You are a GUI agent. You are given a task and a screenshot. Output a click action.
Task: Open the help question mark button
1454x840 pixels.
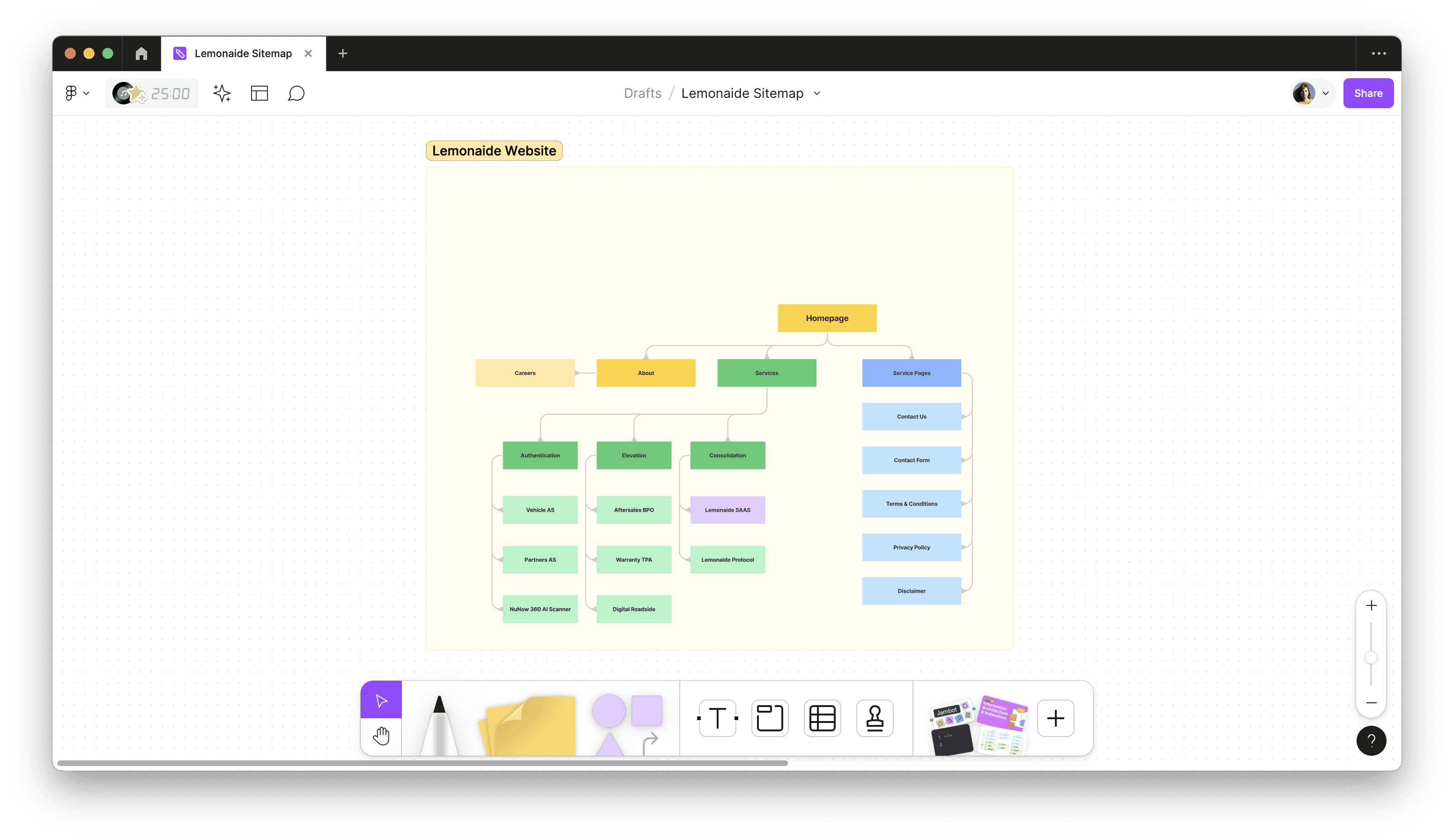coord(1371,741)
